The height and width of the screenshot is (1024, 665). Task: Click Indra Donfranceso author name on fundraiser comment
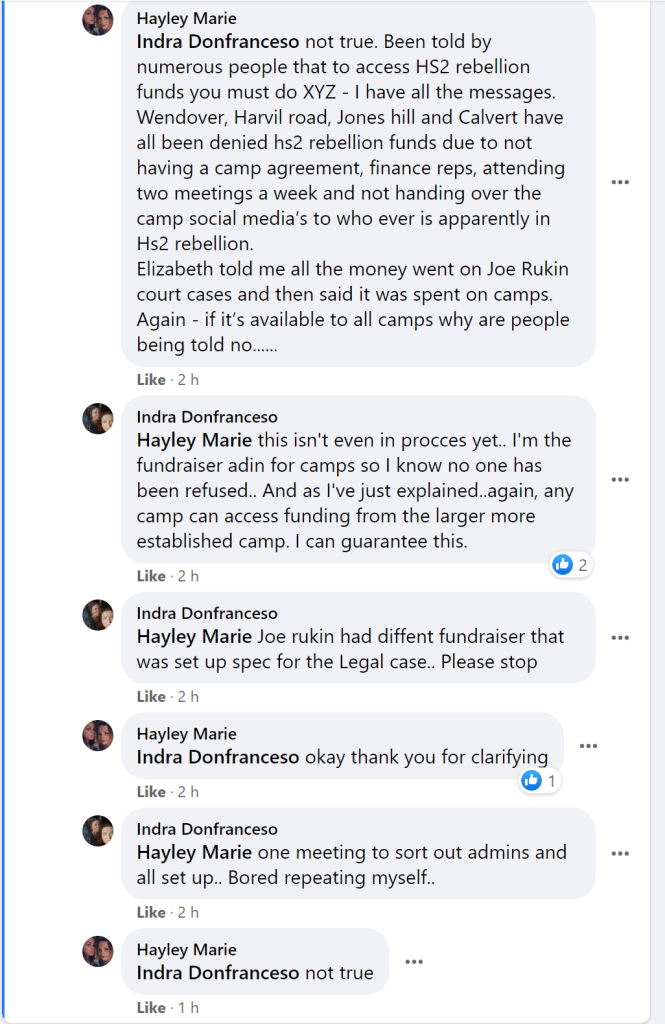pyautogui.click(x=207, y=417)
